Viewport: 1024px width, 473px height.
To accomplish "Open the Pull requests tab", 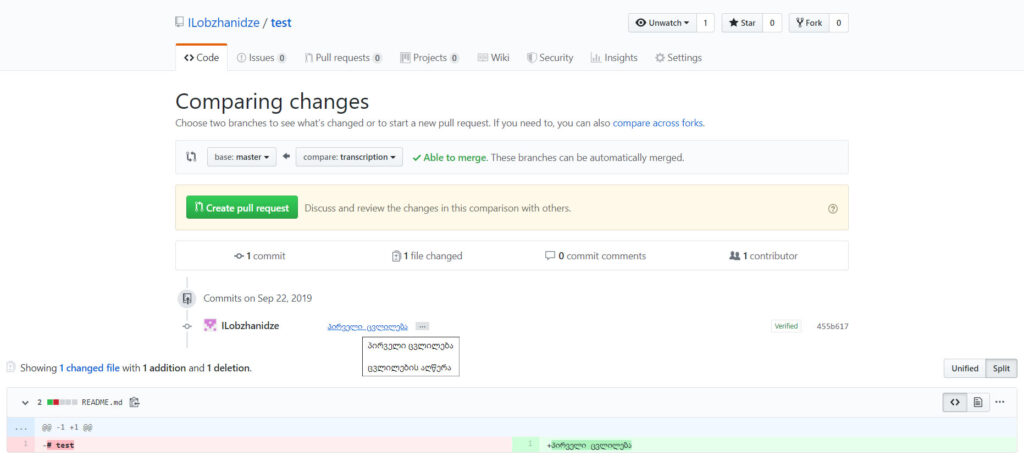I will pos(342,58).
